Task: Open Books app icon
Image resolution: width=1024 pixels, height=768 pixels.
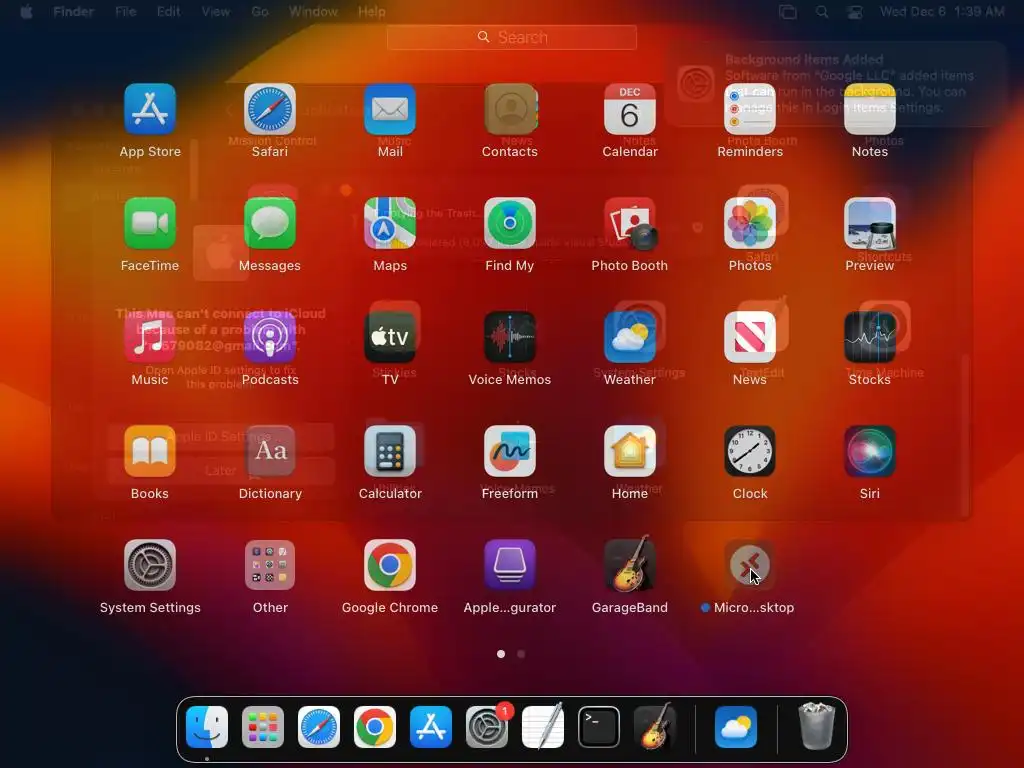Action: click(x=150, y=451)
